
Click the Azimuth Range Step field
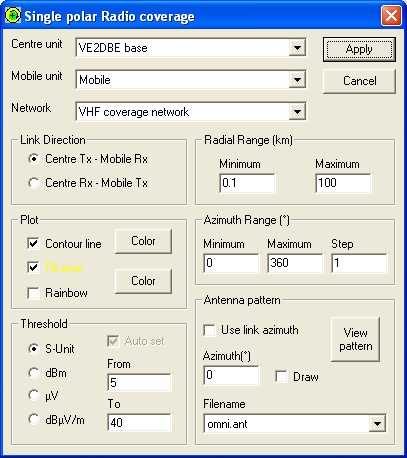[359, 263]
